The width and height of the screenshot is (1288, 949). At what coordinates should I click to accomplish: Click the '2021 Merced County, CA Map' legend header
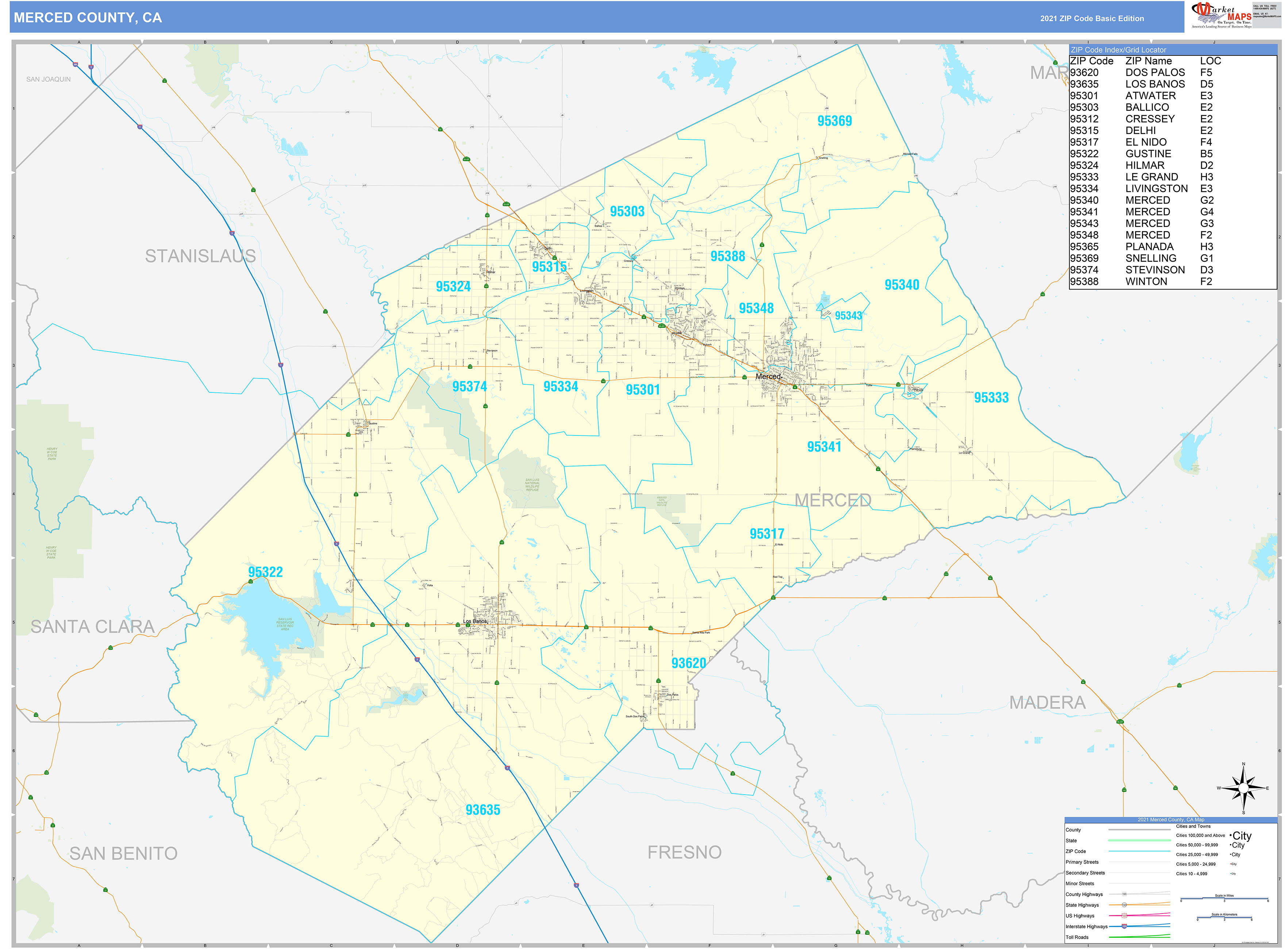coord(1171,820)
